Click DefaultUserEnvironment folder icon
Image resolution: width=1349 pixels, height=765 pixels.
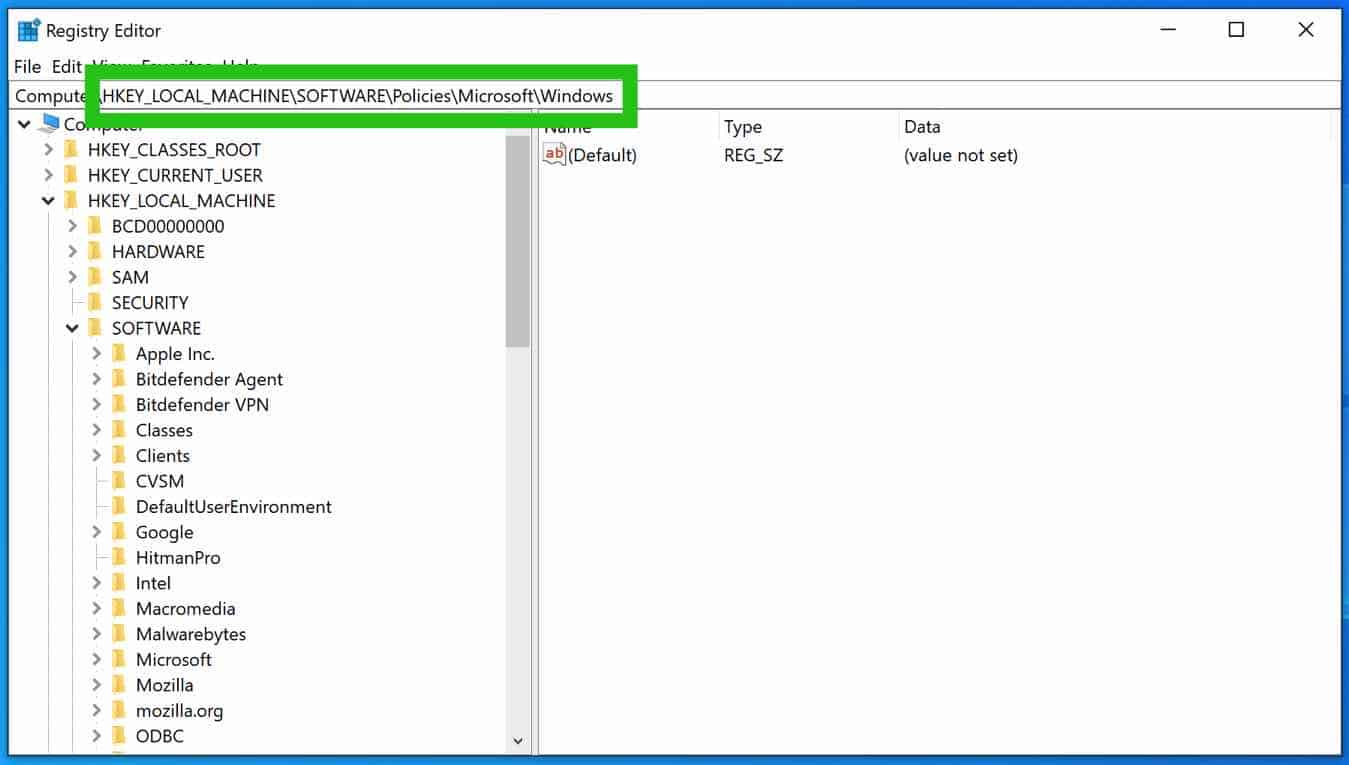click(x=119, y=507)
